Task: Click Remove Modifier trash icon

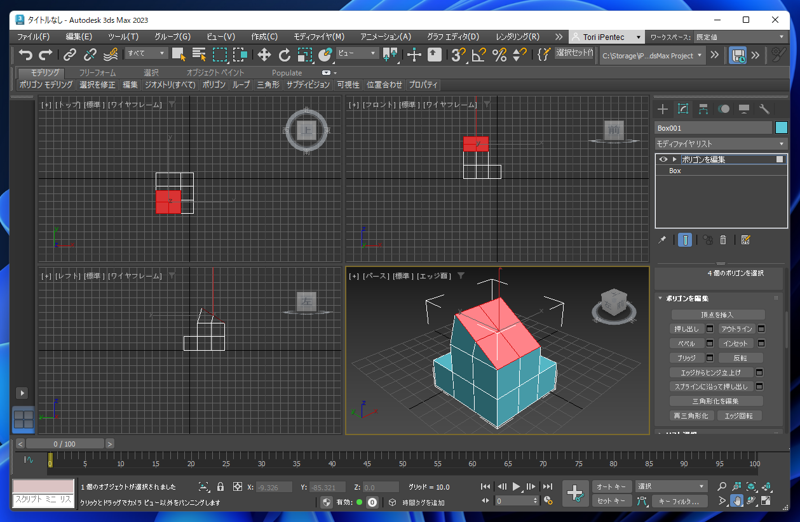Action: coord(723,239)
